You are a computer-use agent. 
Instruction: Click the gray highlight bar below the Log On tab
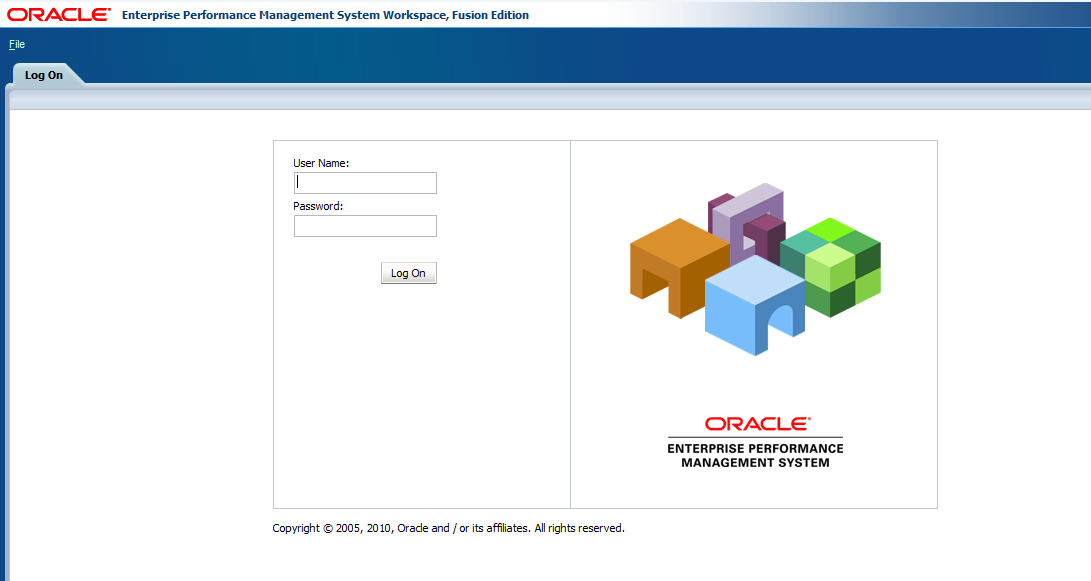point(545,97)
